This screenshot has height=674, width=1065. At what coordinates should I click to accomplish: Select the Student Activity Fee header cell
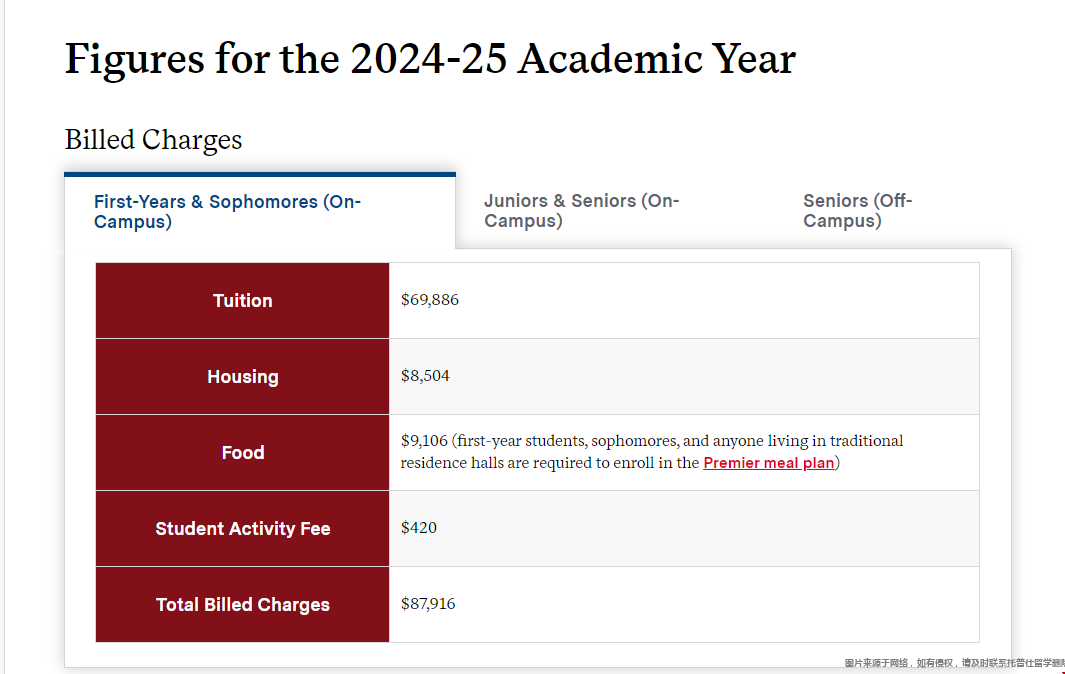click(x=242, y=529)
